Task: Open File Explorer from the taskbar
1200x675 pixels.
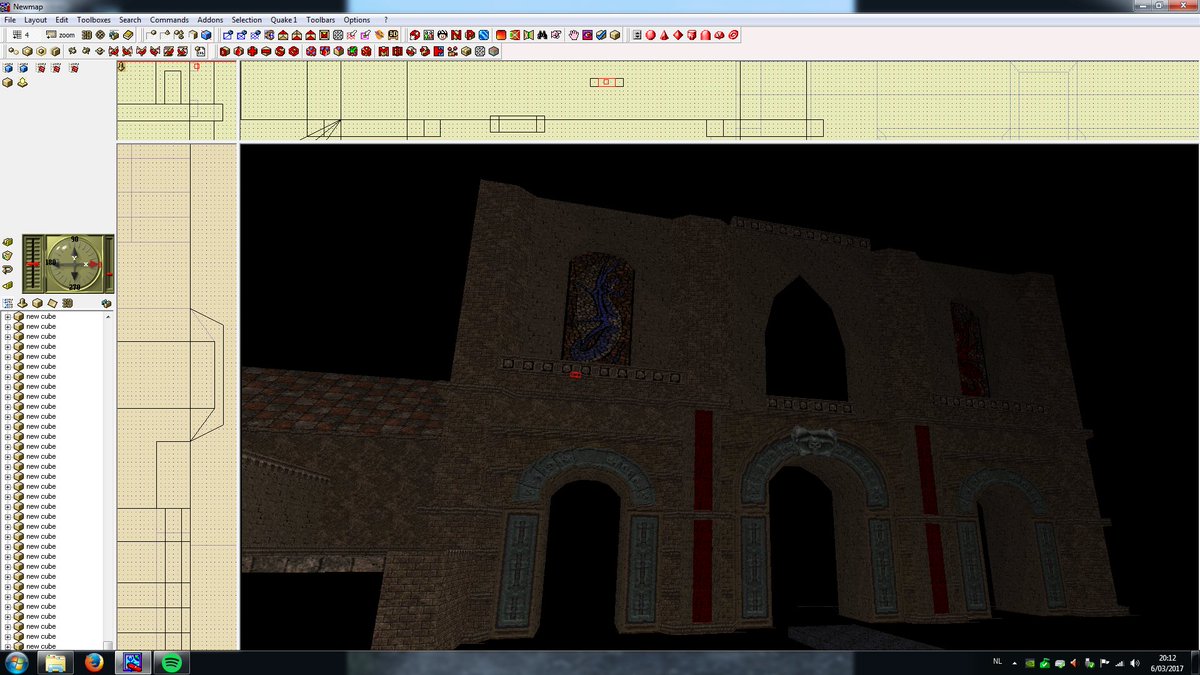Action: pyautogui.click(x=57, y=663)
